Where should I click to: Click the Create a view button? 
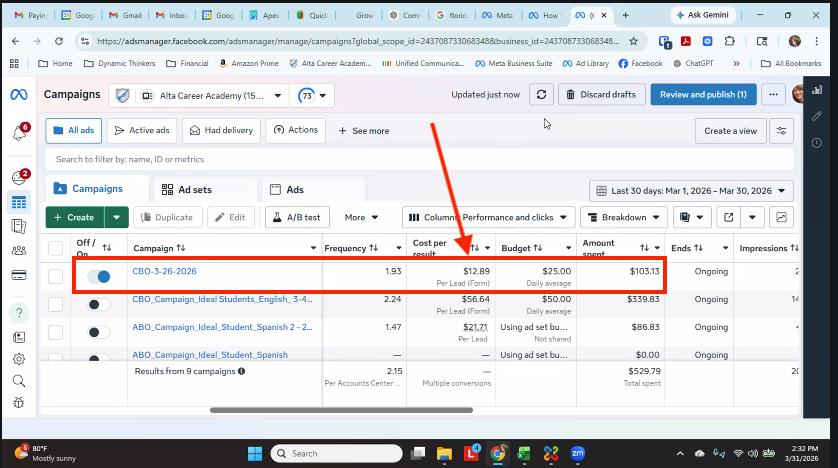(731, 131)
